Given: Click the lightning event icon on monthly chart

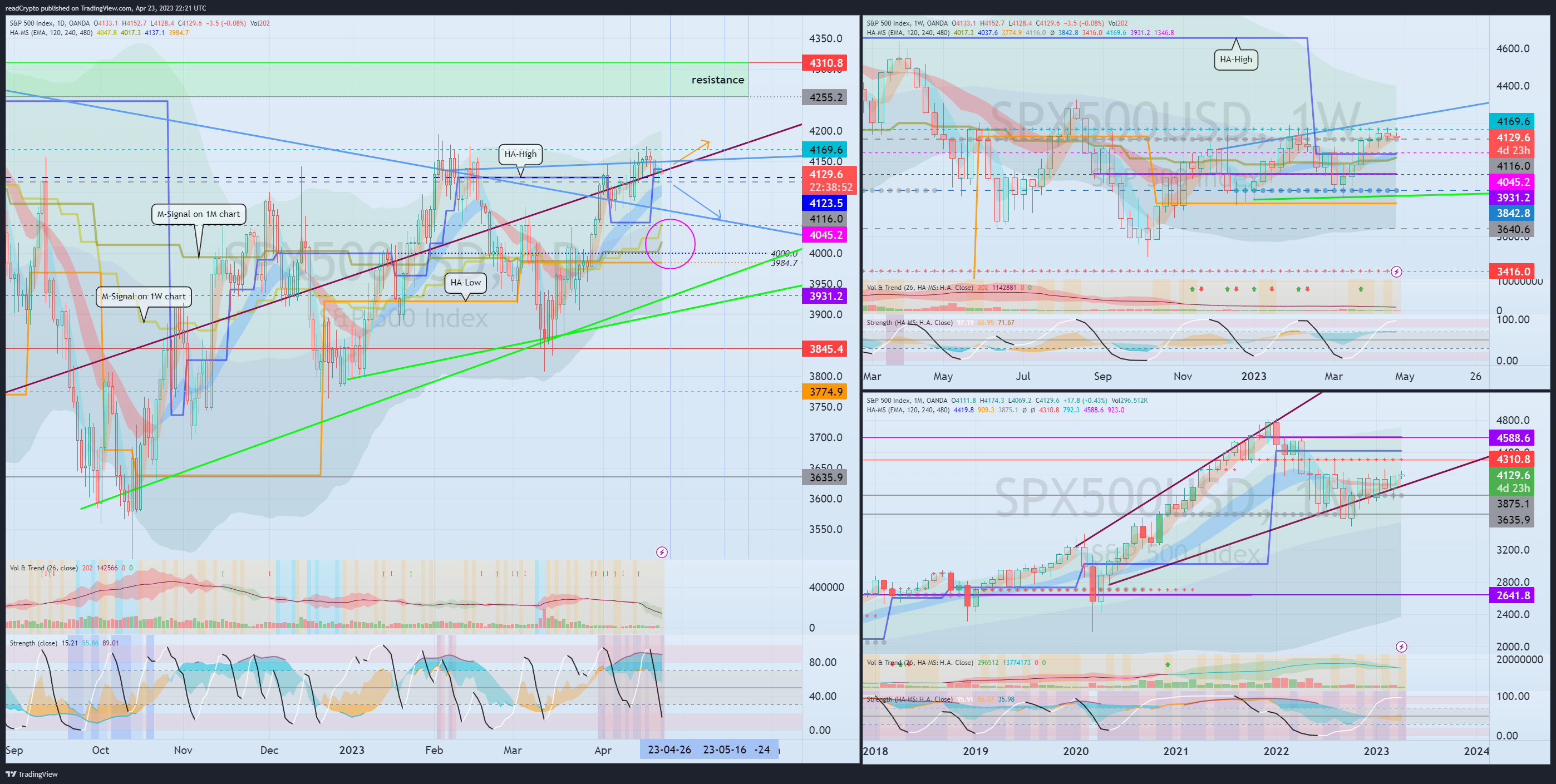Looking at the screenshot, I should pyautogui.click(x=1401, y=647).
